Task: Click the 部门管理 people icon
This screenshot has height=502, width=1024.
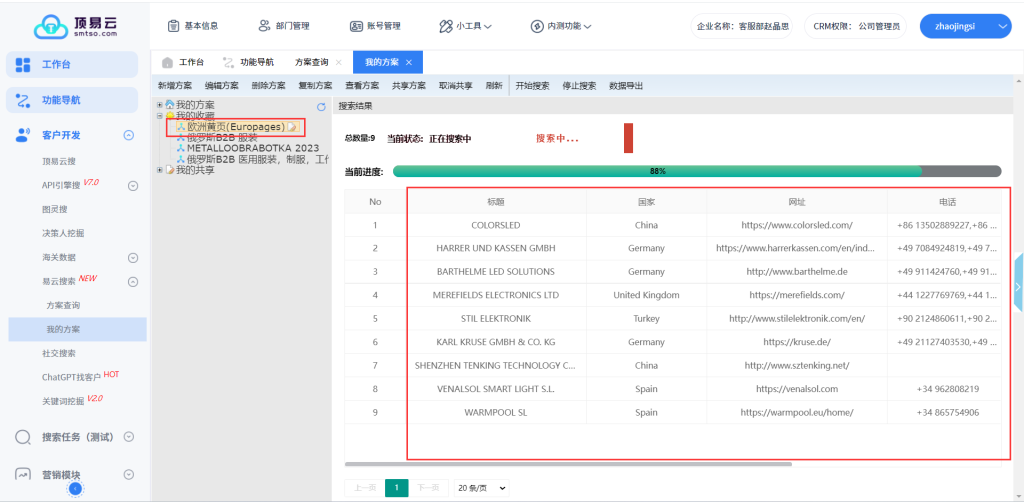Action: pyautogui.click(x=264, y=26)
